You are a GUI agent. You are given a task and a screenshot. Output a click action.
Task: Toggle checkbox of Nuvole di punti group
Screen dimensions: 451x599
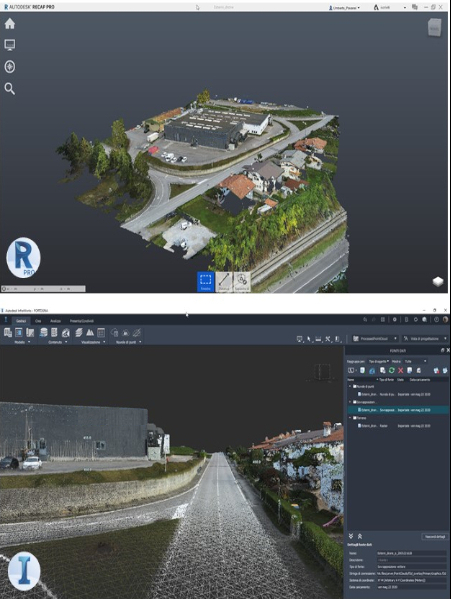[355, 386]
